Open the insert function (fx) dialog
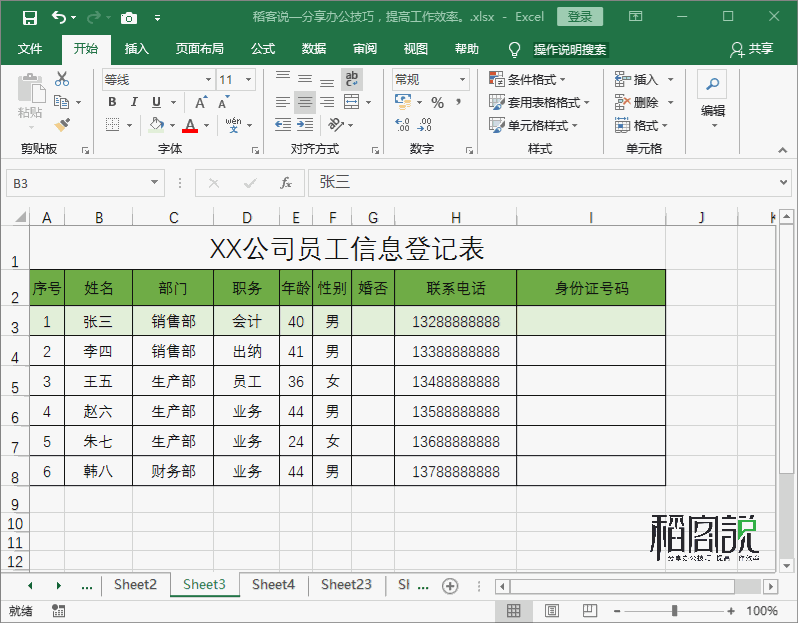Viewport: 798px width, 623px height. pyautogui.click(x=286, y=183)
